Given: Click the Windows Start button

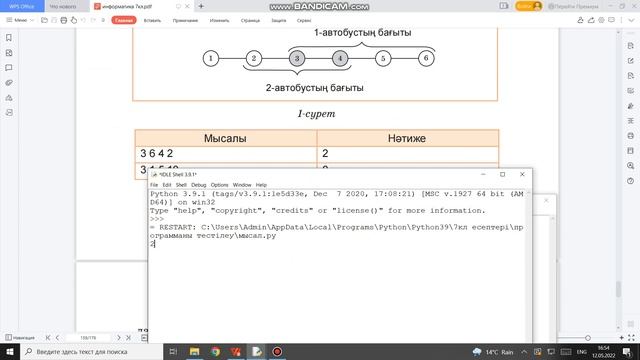Looking at the screenshot, I should (x=10, y=351).
